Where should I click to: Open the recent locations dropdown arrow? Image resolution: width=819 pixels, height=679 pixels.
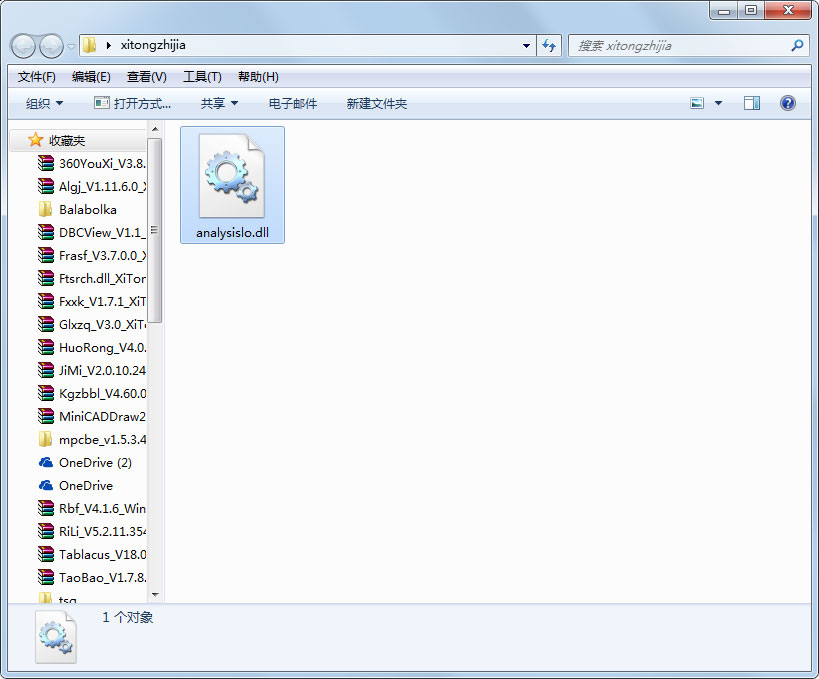(71, 47)
